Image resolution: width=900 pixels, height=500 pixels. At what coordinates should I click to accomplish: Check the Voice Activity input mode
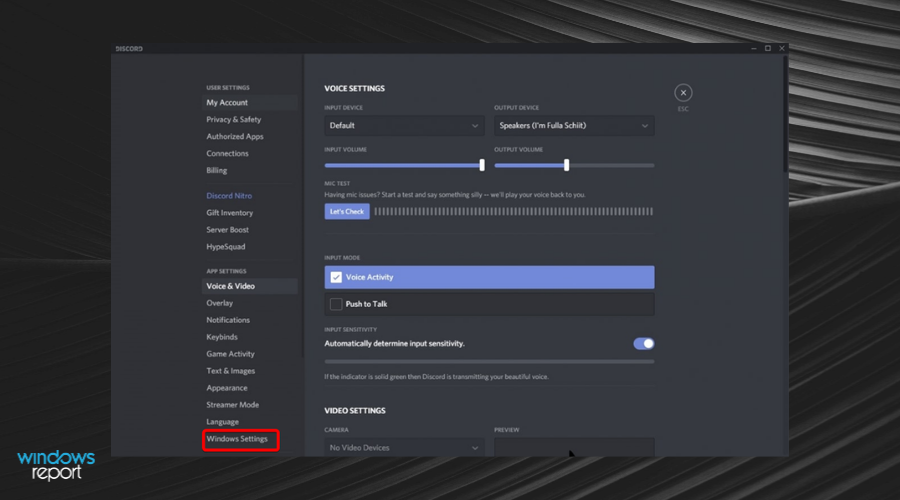(x=336, y=277)
